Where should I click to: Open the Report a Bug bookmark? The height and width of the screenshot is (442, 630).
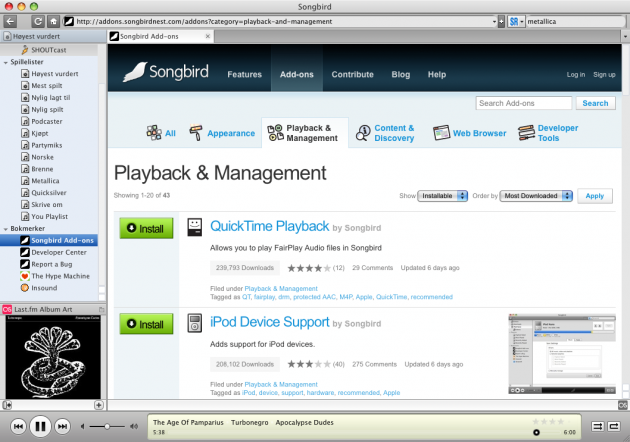(51, 264)
